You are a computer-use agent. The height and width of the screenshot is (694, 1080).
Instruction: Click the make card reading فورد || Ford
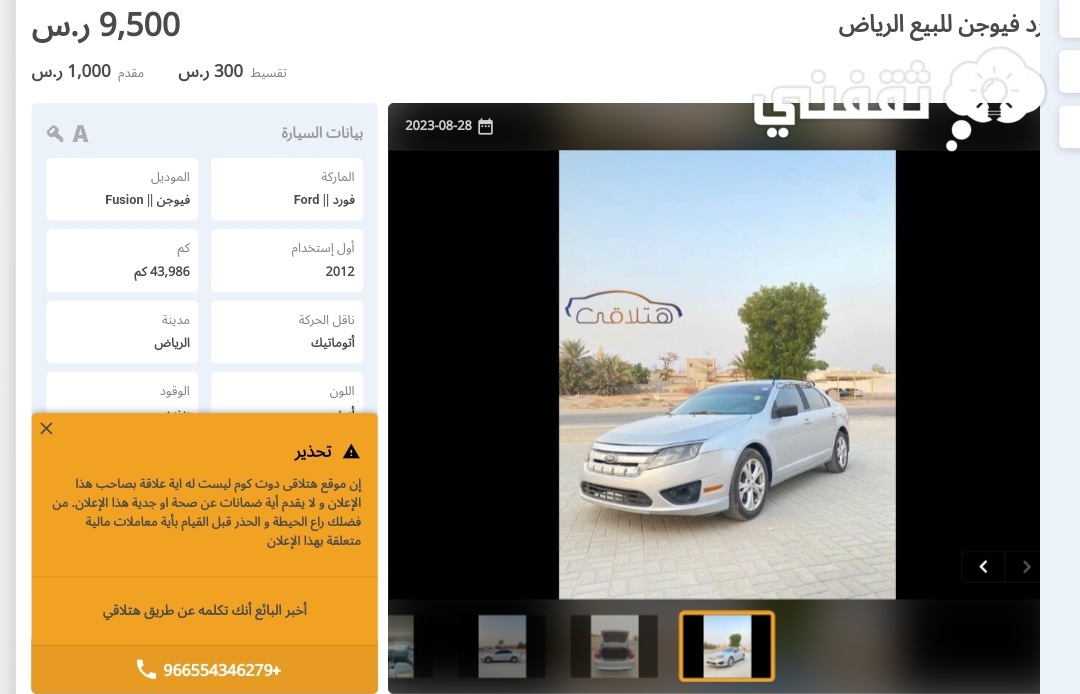coord(287,189)
